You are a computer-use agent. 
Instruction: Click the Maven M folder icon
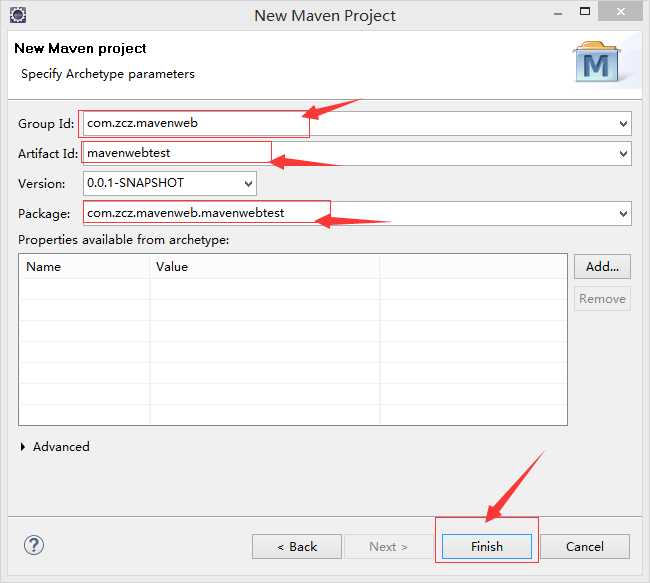pos(597,62)
